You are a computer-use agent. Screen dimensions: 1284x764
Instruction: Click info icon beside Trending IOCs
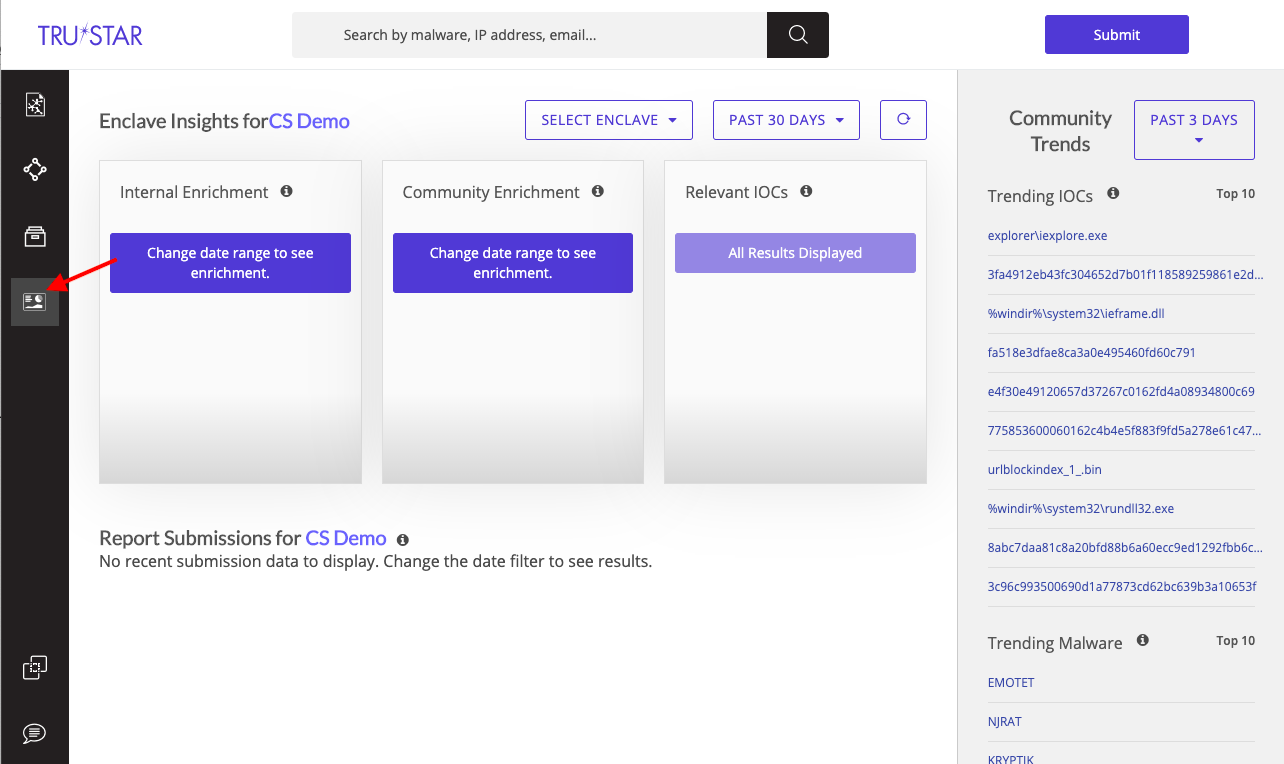click(x=1113, y=194)
